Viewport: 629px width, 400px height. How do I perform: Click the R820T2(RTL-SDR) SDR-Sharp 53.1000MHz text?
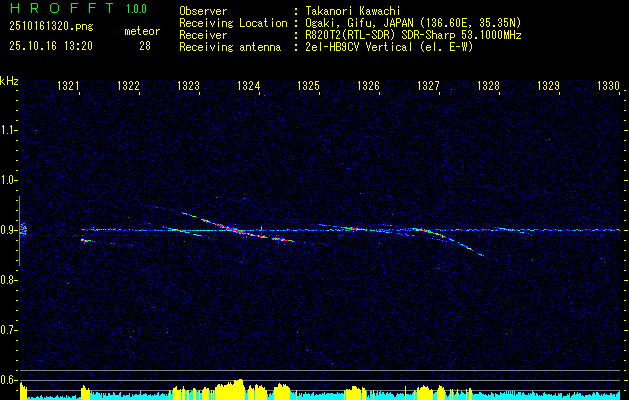(413, 35)
